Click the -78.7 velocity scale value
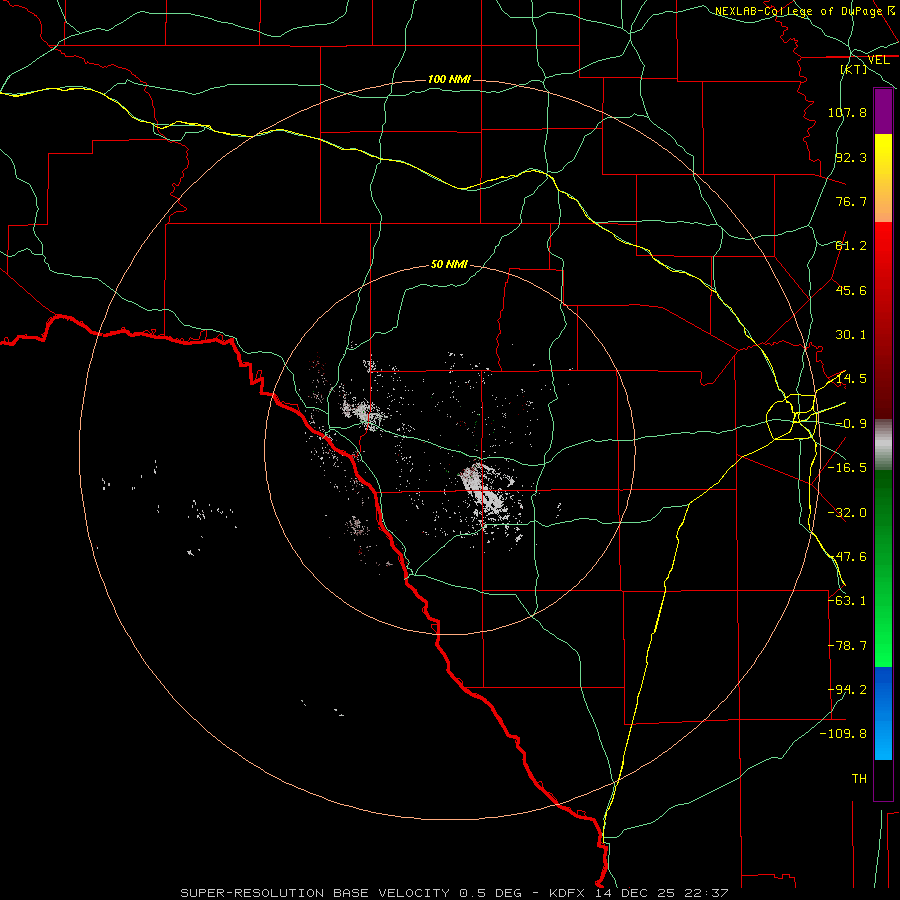 click(847, 646)
